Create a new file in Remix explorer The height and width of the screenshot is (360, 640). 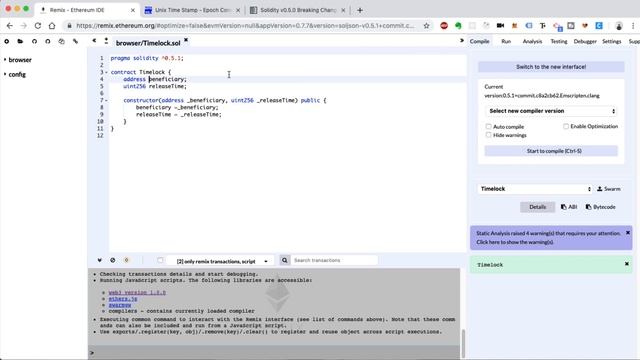click(x=7, y=41)
